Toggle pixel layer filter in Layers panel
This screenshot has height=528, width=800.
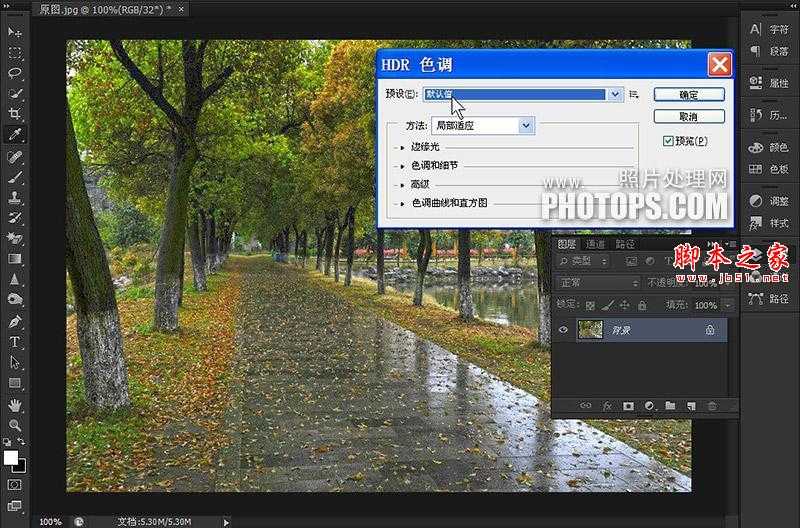[632, 261]
